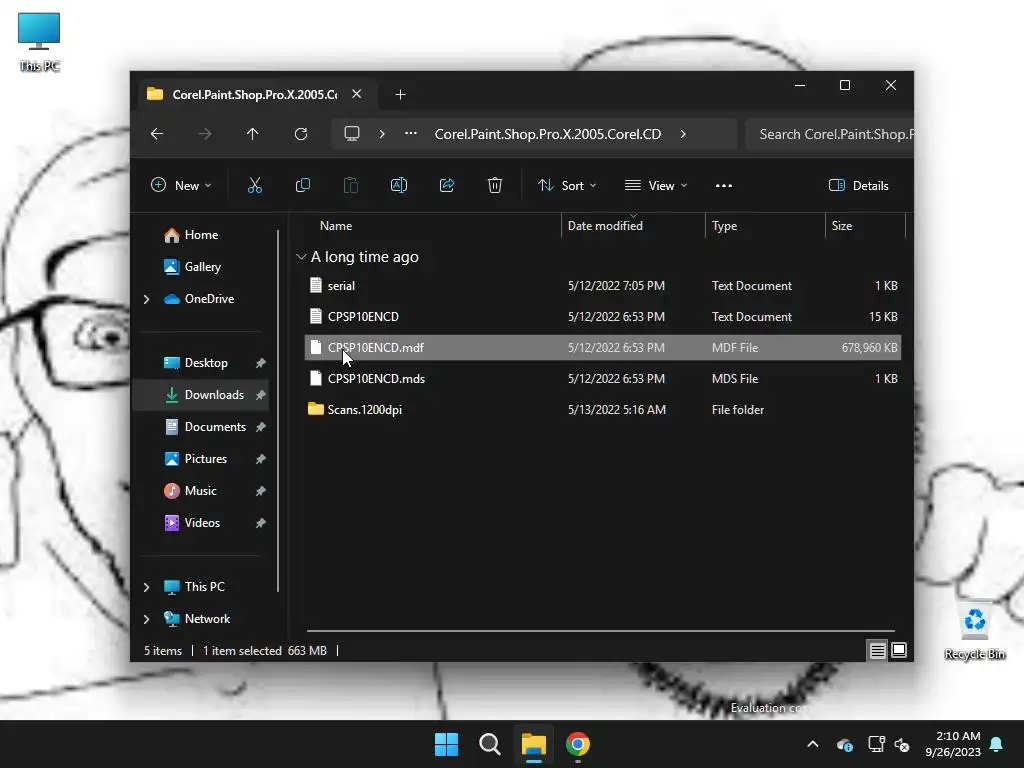Launch Google Chrome from taskbar
Screen dimensions: 1024x768
tap(577, 744)
